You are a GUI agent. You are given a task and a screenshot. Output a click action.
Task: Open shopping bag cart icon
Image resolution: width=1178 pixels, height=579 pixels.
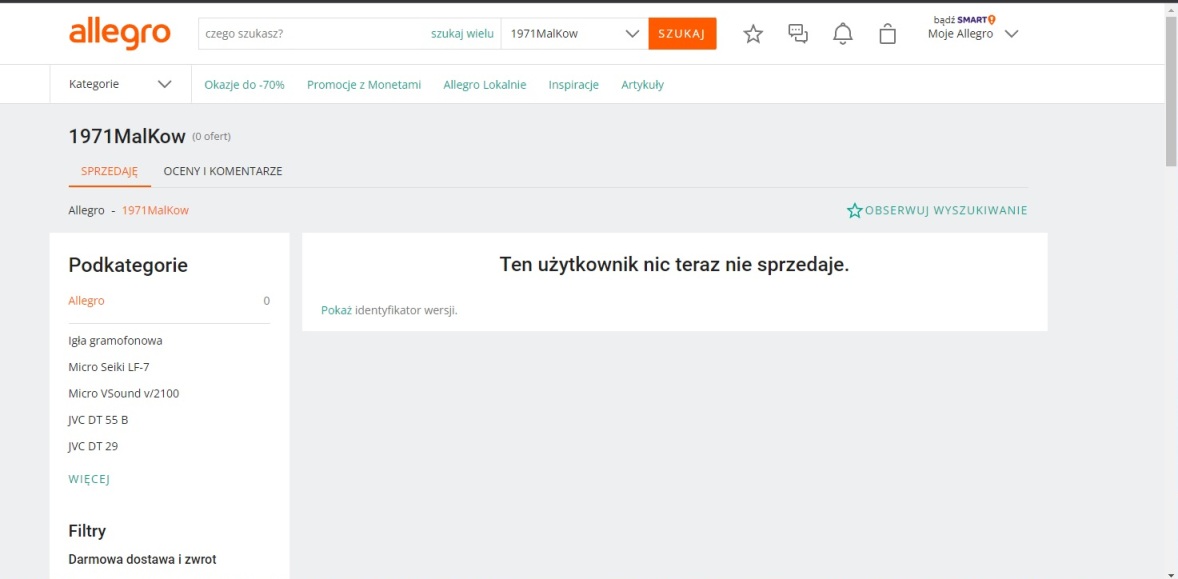[x=887, y=34]
